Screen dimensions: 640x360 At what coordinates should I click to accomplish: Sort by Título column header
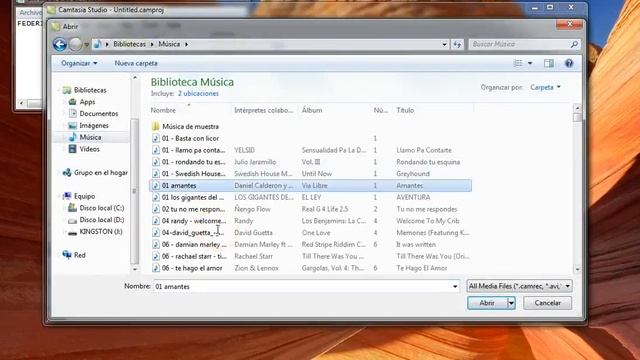pos(405,110)
